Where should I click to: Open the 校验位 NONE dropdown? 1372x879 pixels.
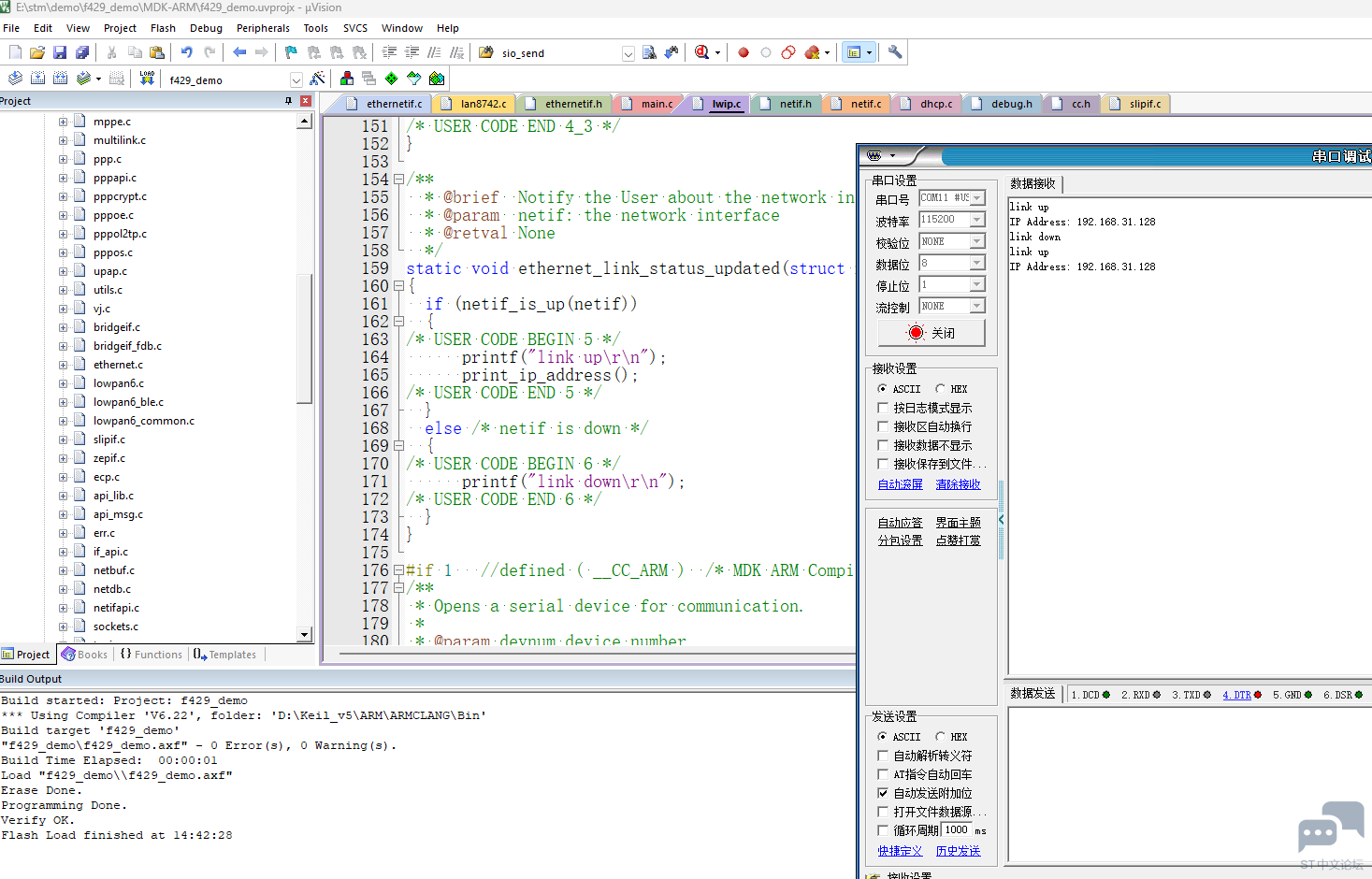click(x=977, y=241)
